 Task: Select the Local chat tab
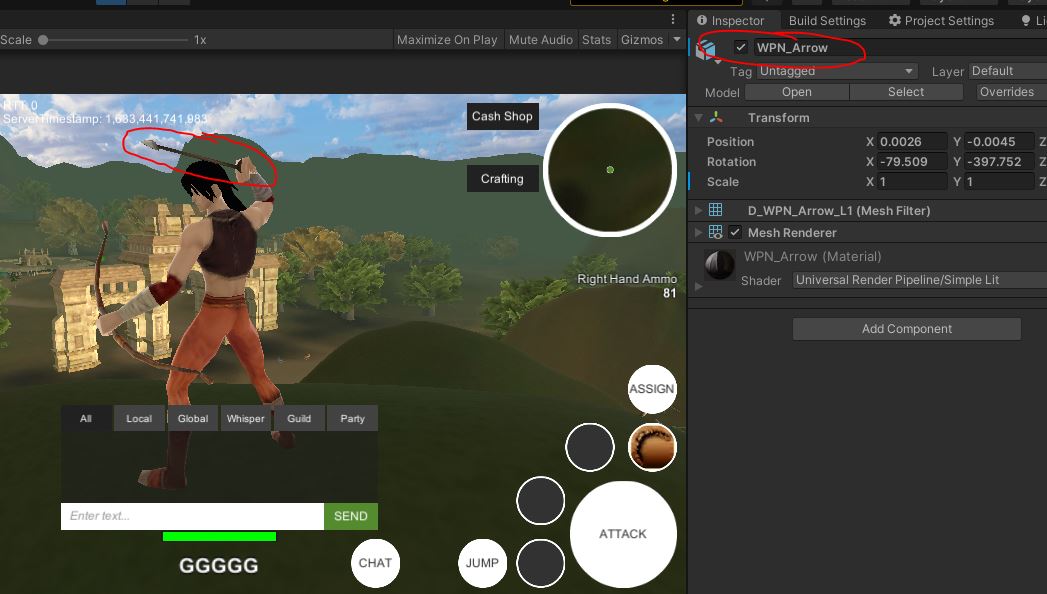pyautogui.click(x=139, y=418)
